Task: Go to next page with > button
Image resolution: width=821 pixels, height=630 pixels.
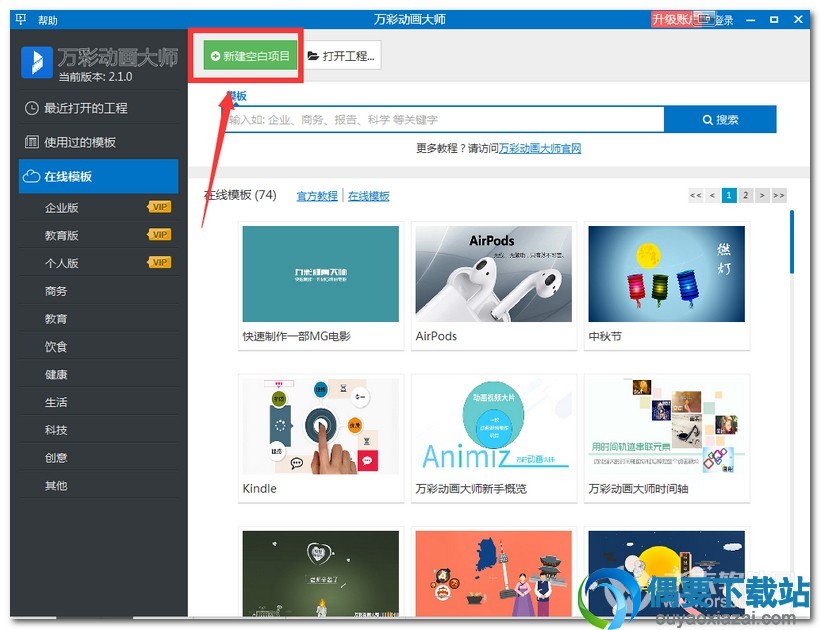Action: [x=762, y=196]
